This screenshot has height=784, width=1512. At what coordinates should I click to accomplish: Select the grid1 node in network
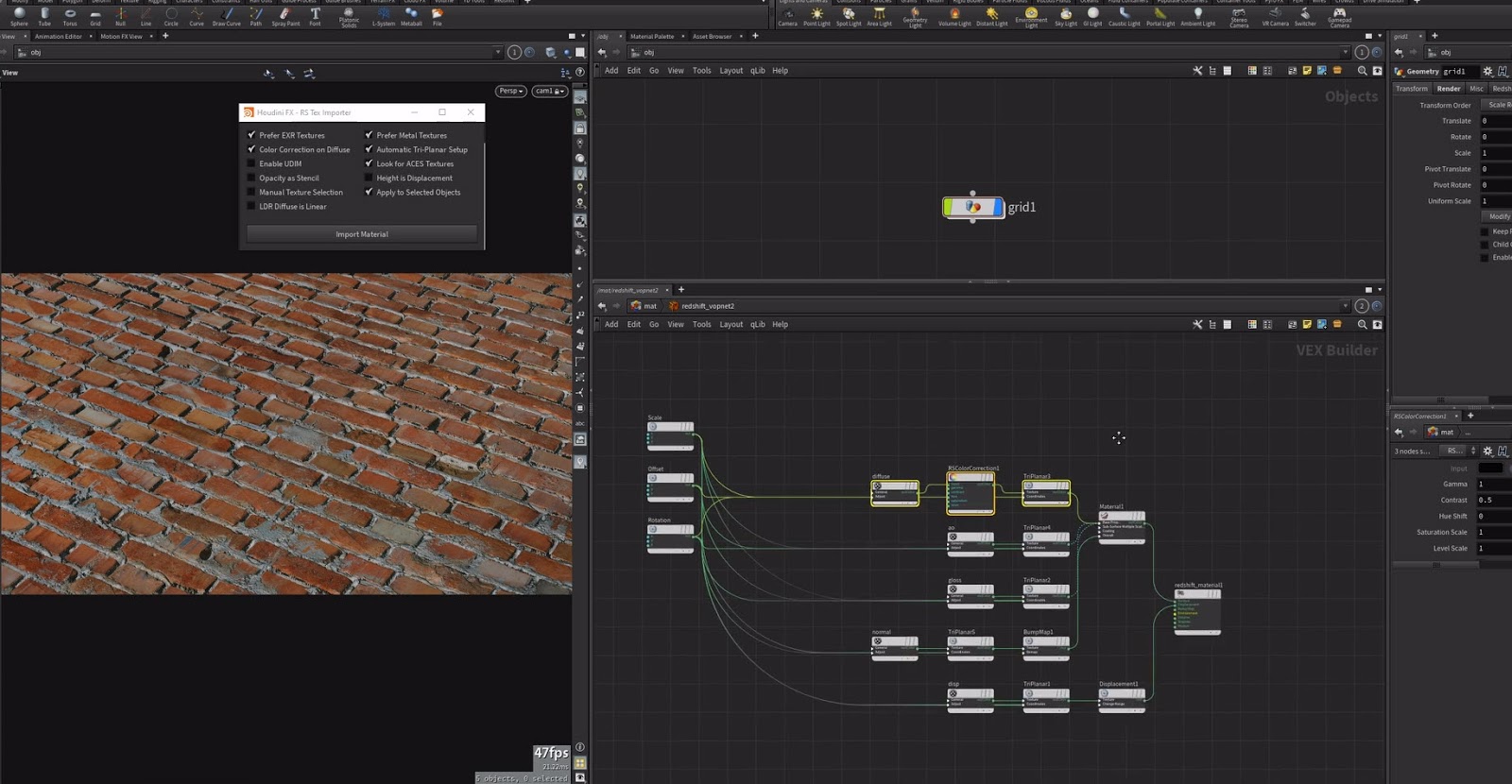point(973,207)
